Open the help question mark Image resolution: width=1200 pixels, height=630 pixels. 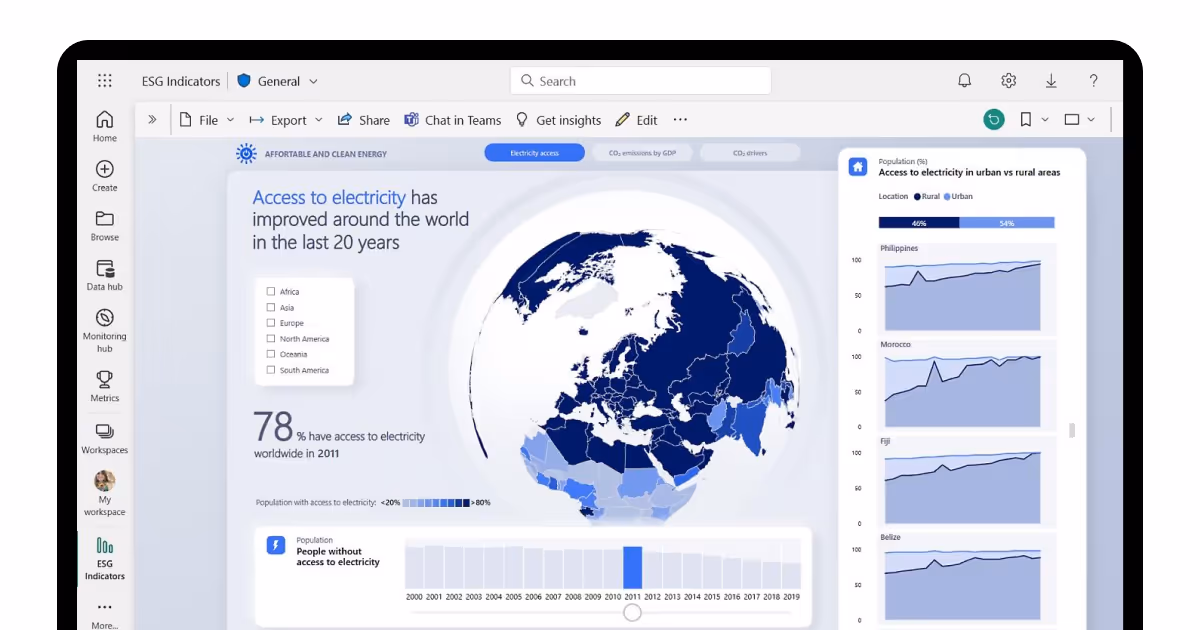click(1094, 81)
